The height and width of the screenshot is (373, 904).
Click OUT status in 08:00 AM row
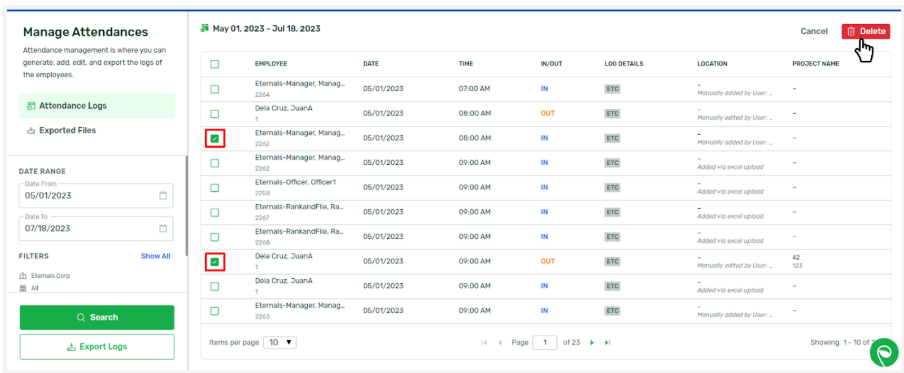point(548,114)
